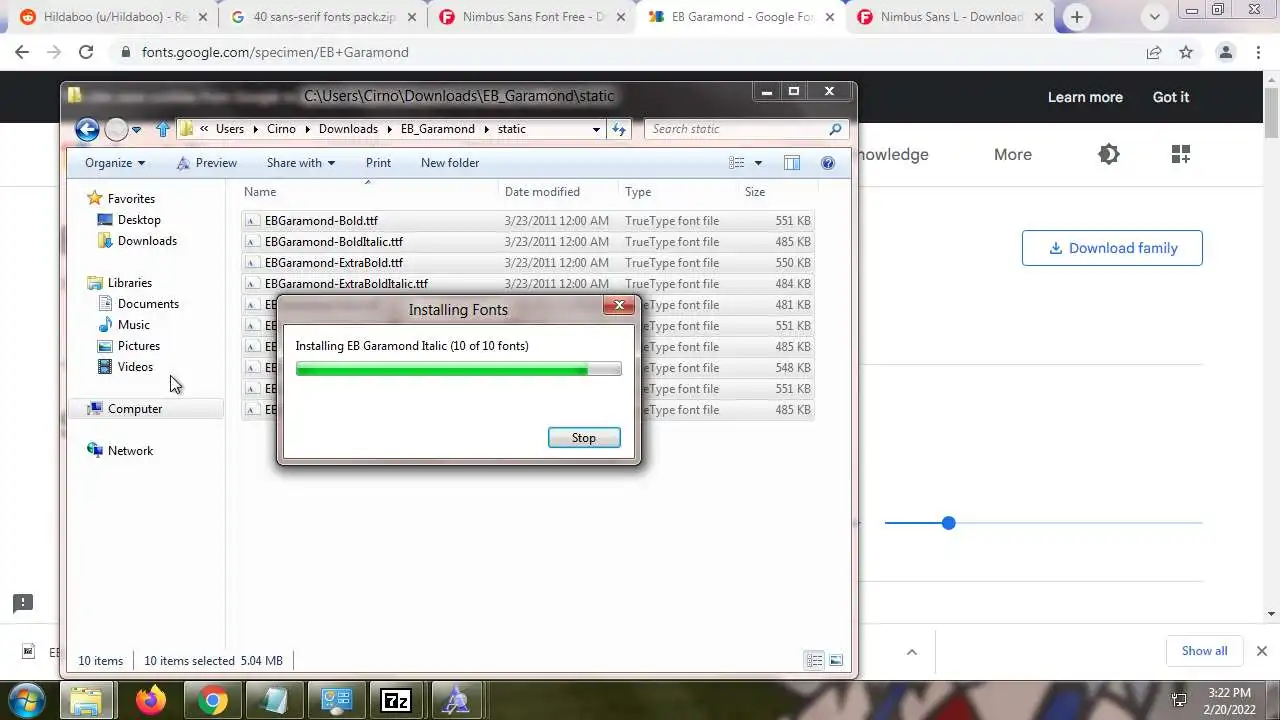Click the font install progress bar
Viewport: 1280px width, 720px height.
(x=458, y=369)
